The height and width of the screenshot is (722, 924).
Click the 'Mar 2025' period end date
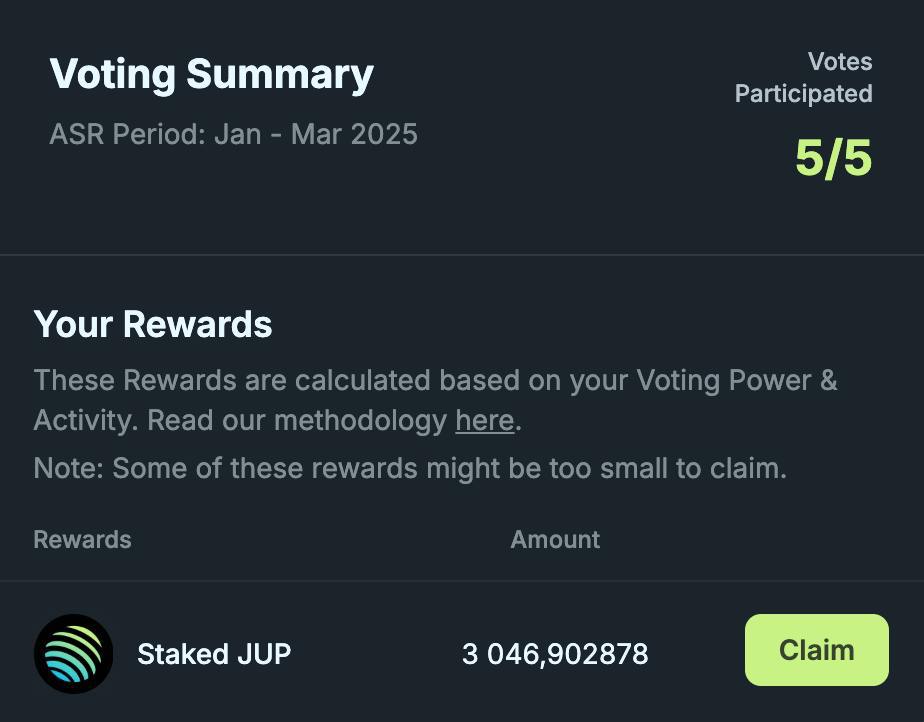point(354,134)
